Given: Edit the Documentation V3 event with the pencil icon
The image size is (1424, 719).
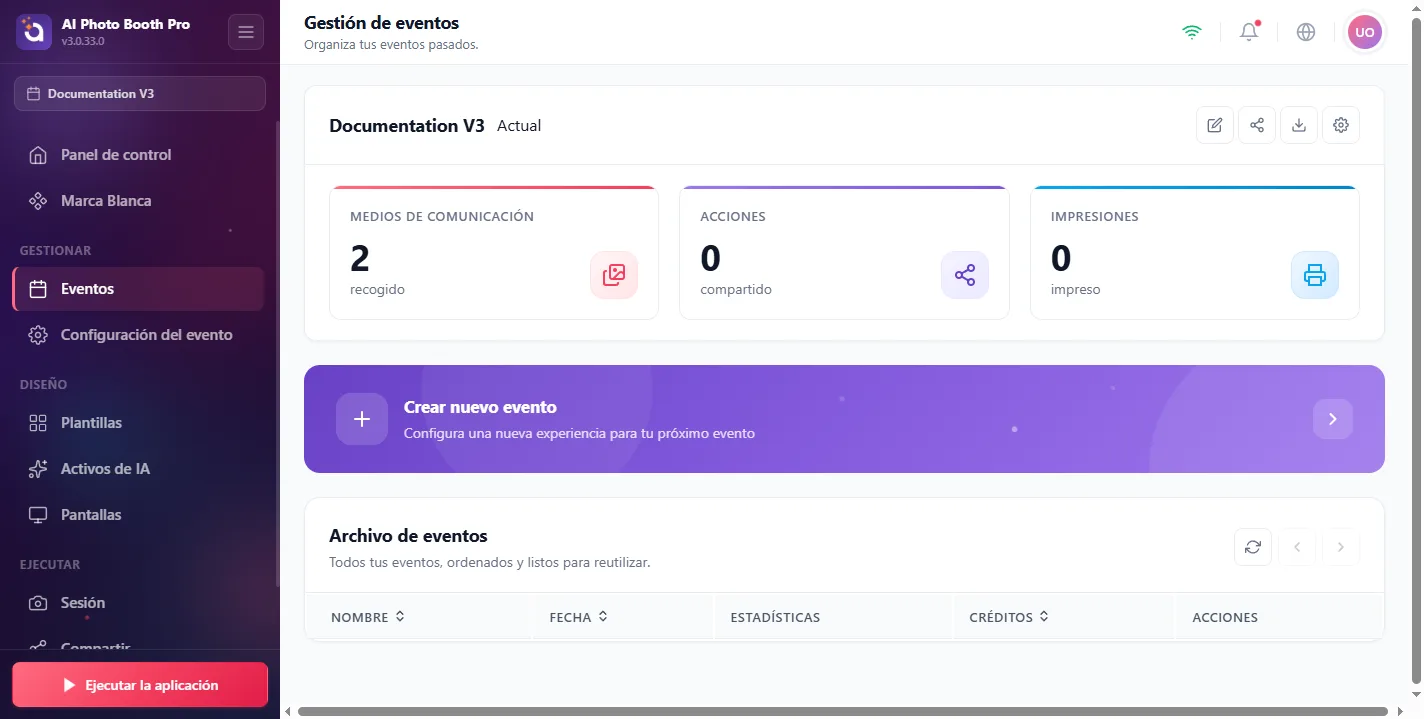Looking at the screenshot, I should [1215, 125].
